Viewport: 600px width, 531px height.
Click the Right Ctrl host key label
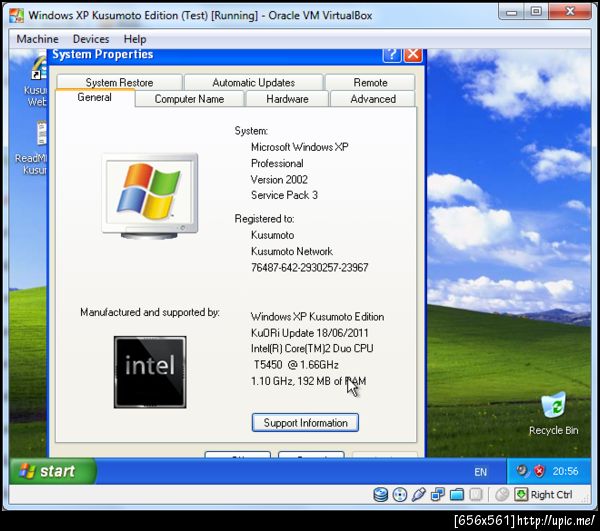coord(551,495)
